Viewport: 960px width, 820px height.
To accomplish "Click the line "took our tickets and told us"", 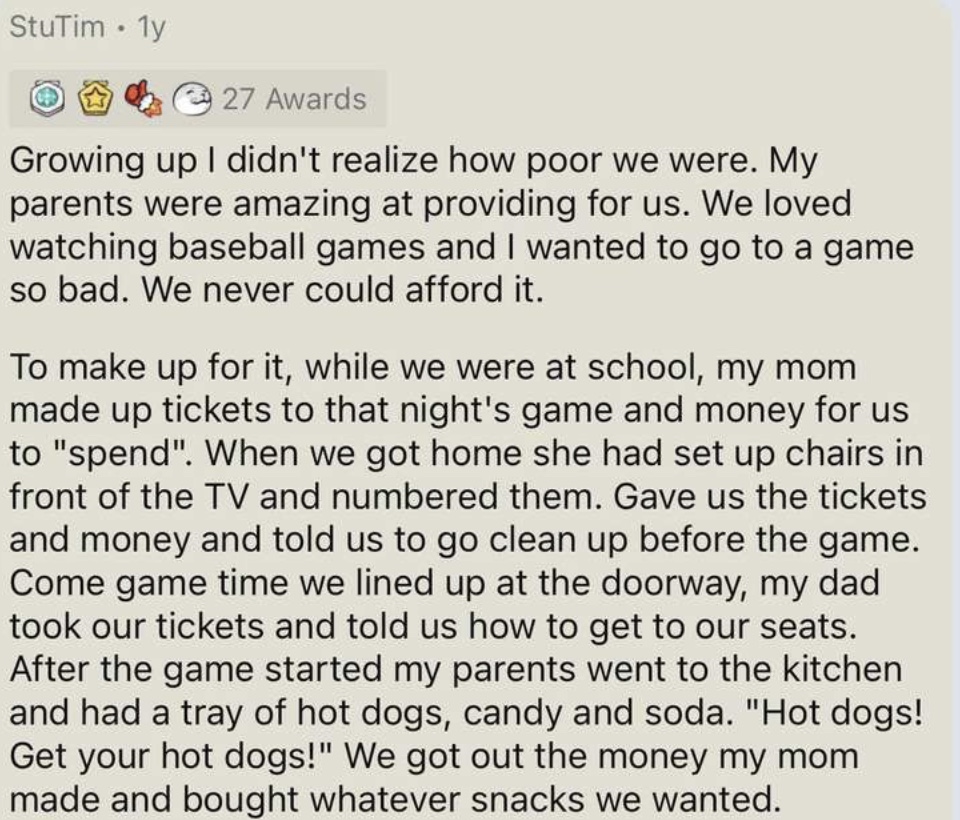I will [x=433, y=626].
